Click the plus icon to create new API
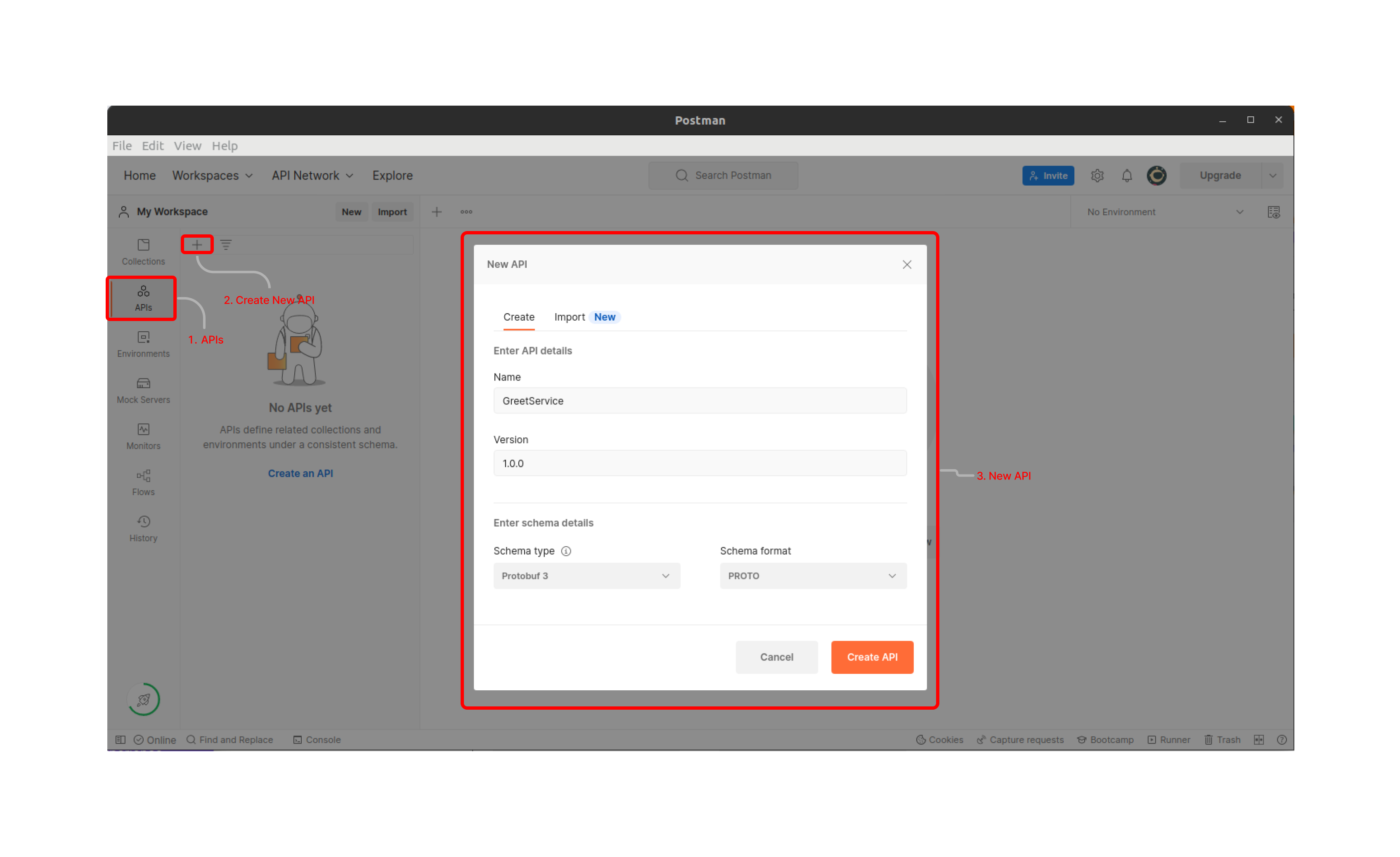The image size is (1400, 857). pyautogui.click(x=196, y=244)
